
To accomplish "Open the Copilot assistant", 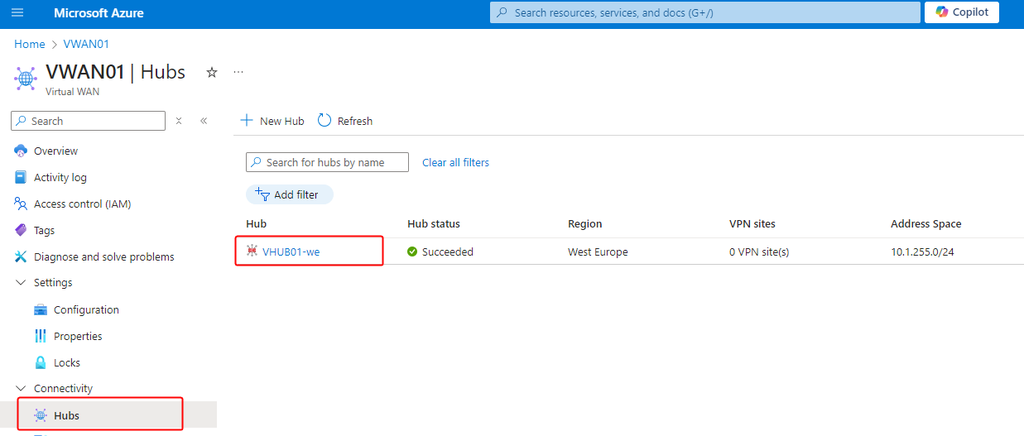I will pyautogui.click(x=961, y=12).
